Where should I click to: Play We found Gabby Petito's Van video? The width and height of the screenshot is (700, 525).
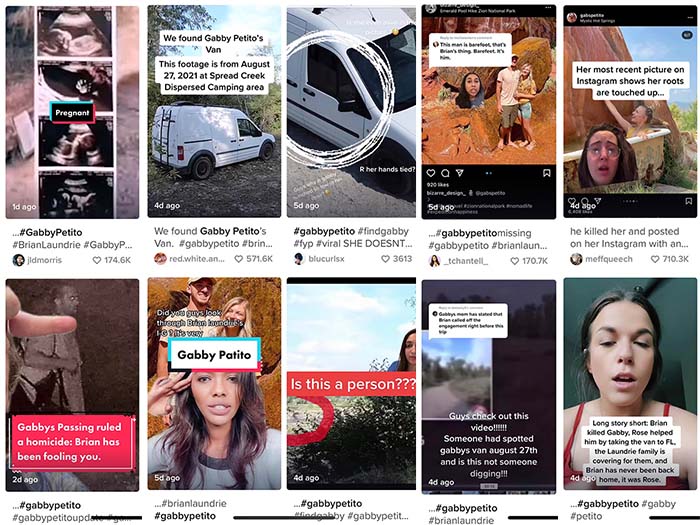[x=214, y=111]
